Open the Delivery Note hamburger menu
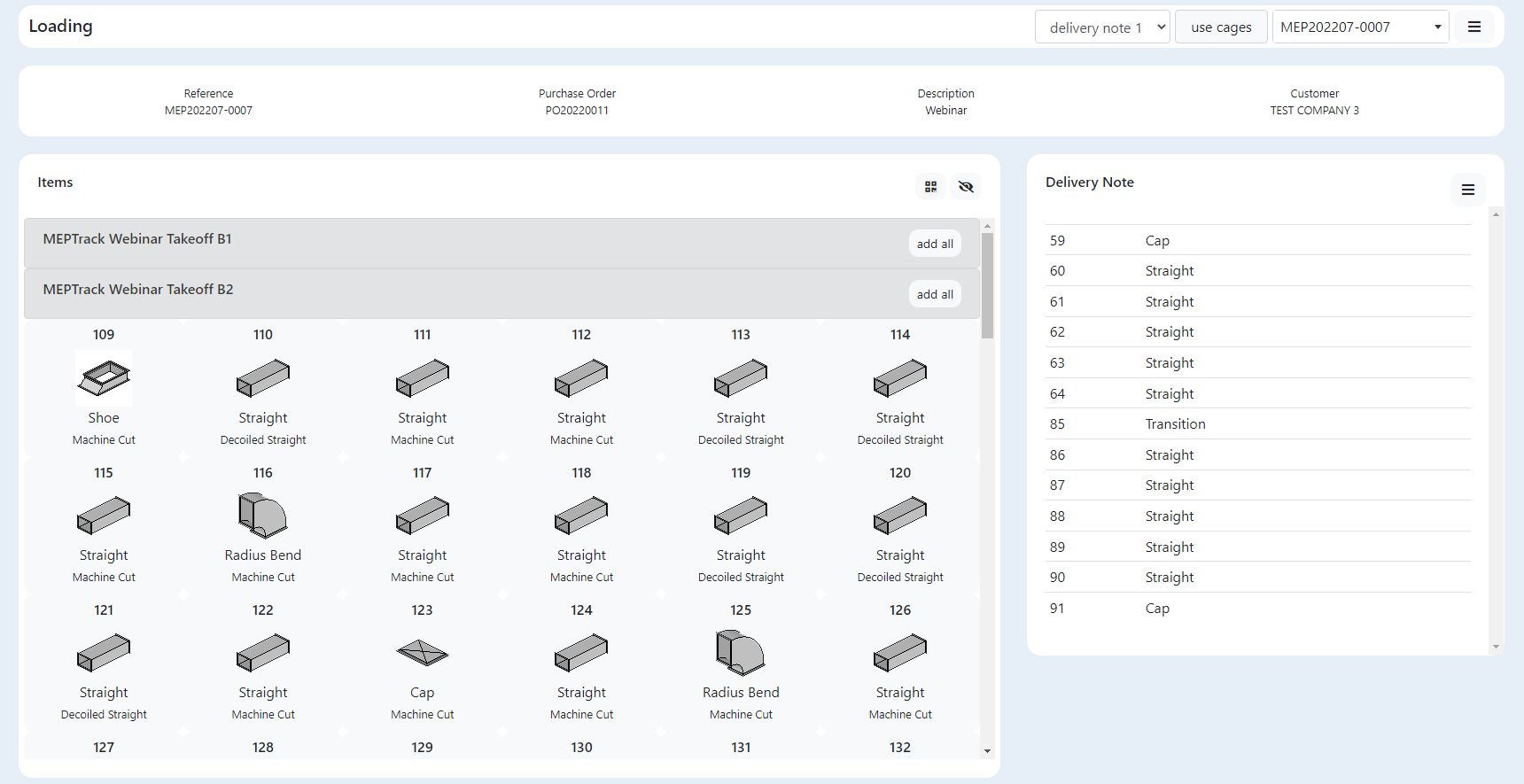The image size is (1524, 784). pos(1467,190)
